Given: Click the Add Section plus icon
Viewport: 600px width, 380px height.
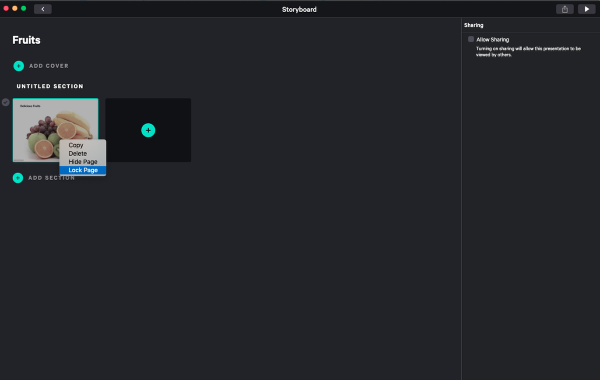Looking at the screenshot, I should click(18, 178).
